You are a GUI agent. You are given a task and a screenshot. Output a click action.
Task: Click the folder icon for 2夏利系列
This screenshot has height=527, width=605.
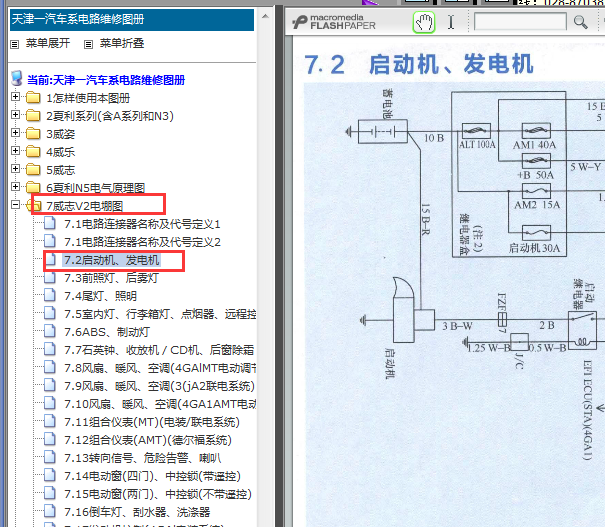pyautogui.click(x=33, y=115)
